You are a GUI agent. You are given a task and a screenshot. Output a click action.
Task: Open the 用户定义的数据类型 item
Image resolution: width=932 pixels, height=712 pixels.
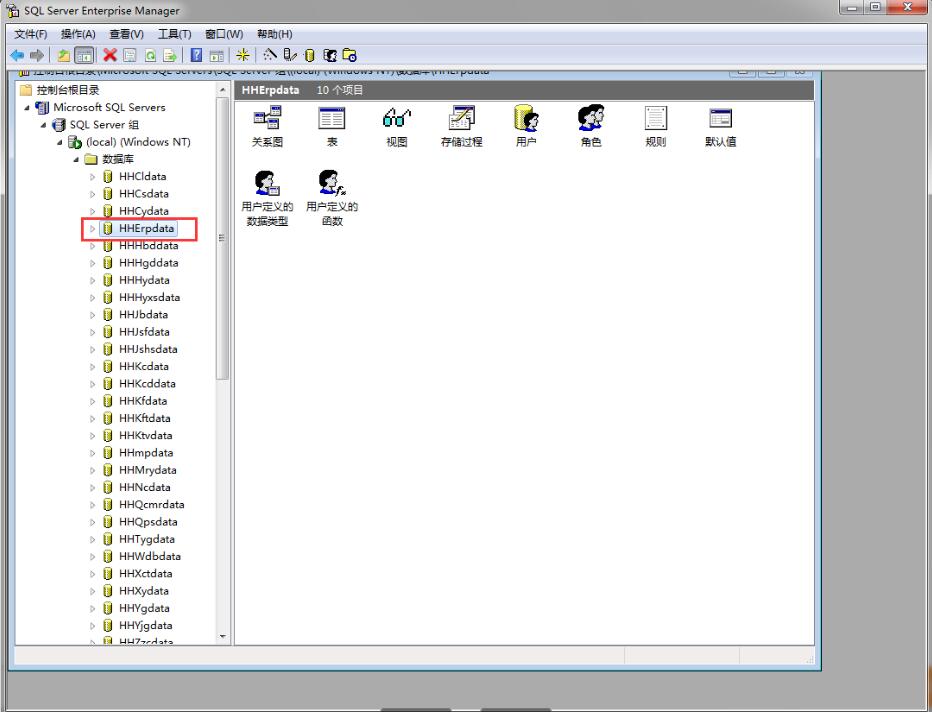pos(267,198)
